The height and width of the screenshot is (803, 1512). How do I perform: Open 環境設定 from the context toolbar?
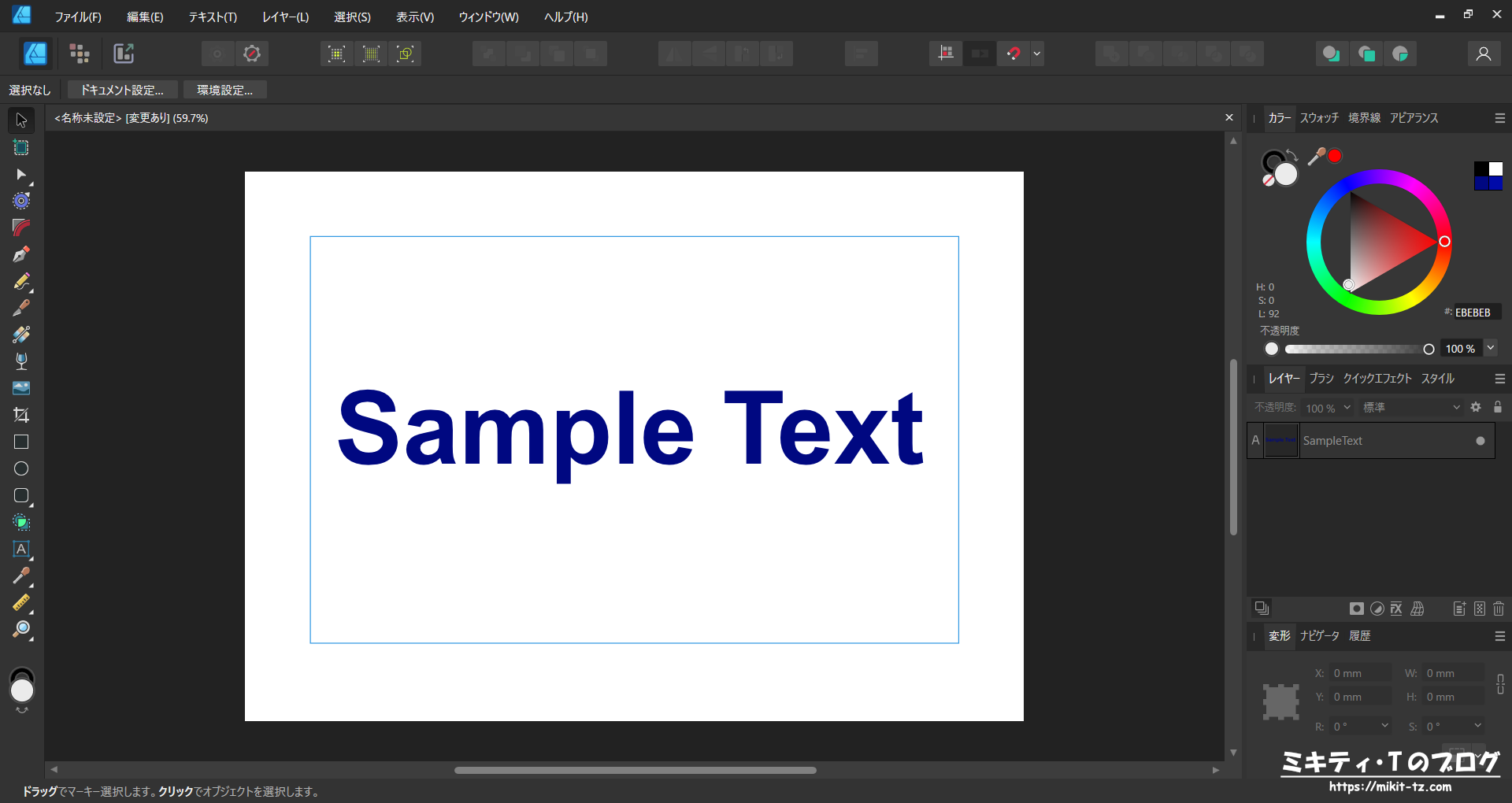tap(225, 89)
